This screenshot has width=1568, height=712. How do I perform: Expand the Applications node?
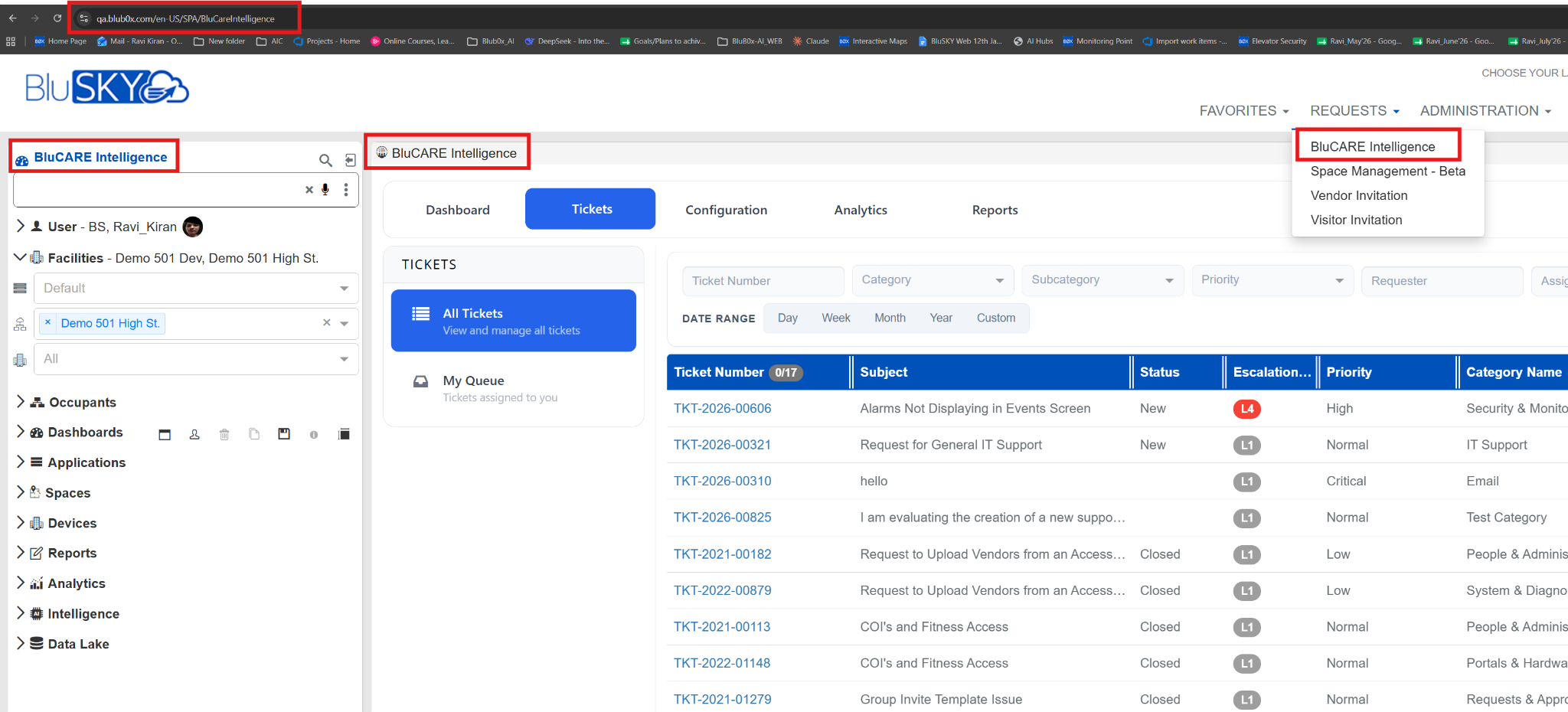[21, 462]
